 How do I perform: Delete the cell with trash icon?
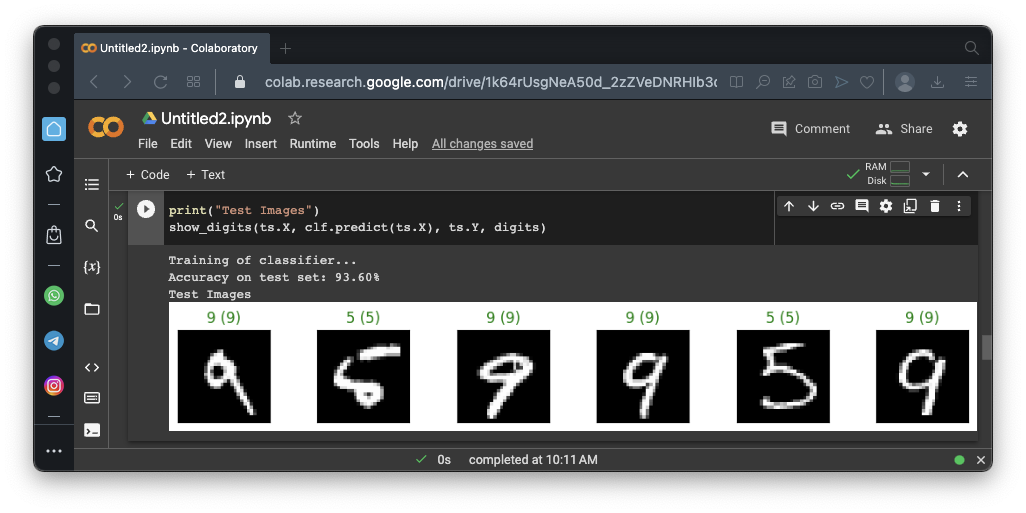(934, 206)
